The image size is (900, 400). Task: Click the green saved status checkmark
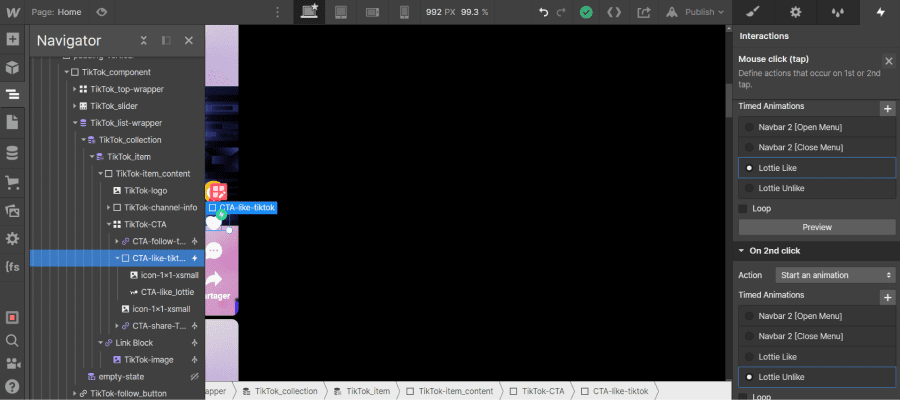pos(586,12)
